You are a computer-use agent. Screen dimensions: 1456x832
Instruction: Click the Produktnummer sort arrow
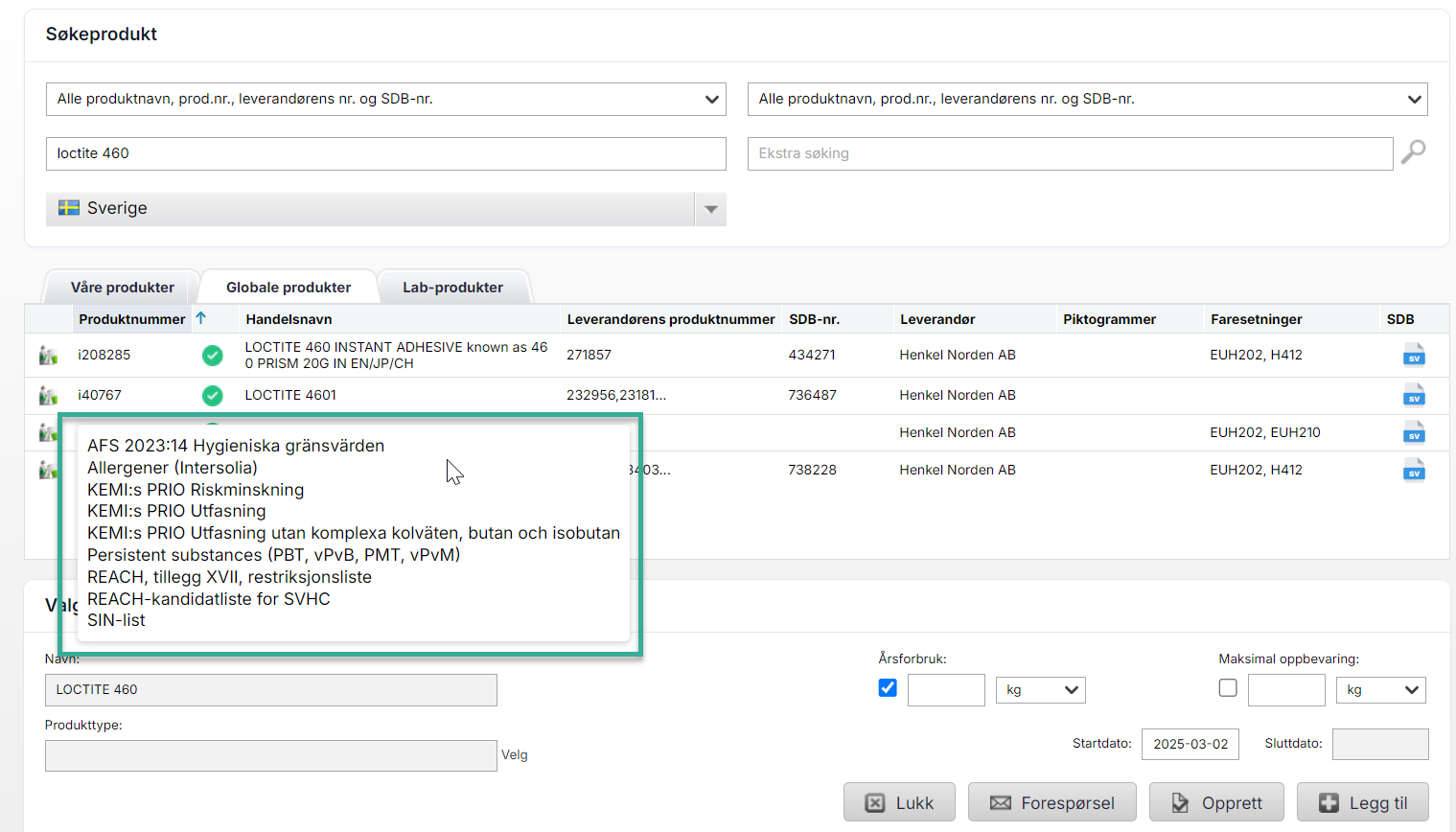coord(201,318)
